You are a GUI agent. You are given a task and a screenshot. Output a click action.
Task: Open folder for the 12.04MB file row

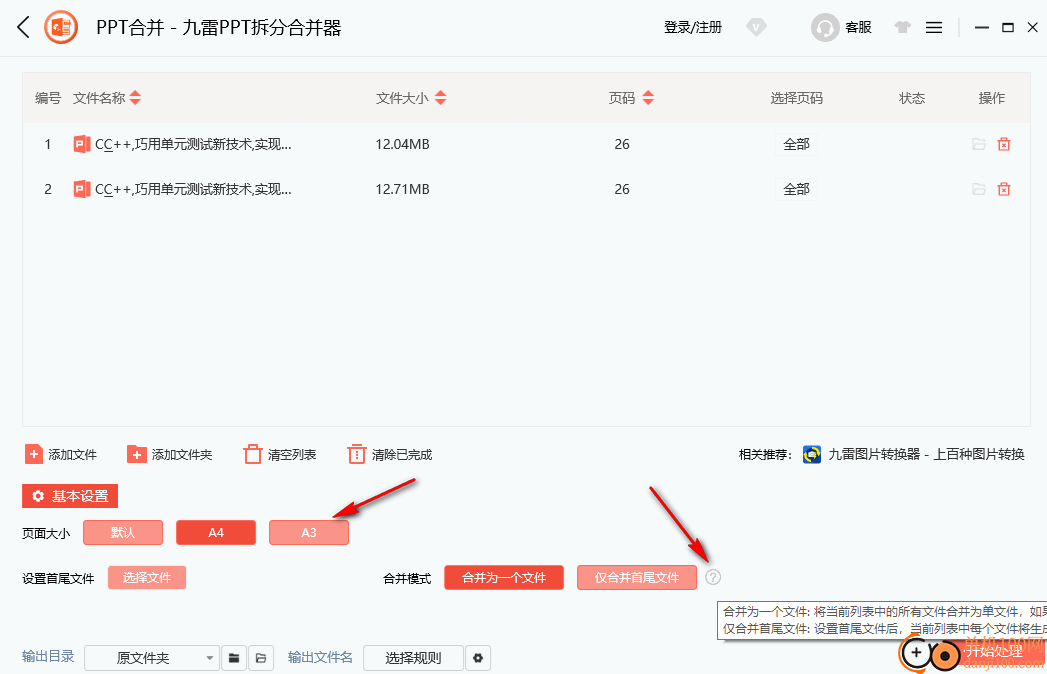click(x=978, y=144)
